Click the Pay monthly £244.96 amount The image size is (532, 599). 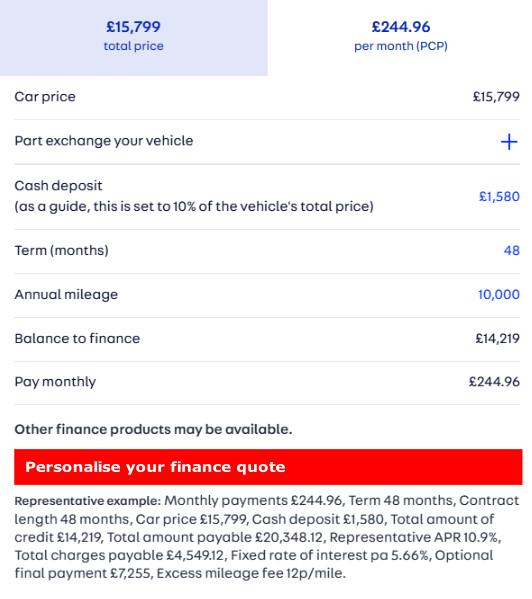(494, 382)
